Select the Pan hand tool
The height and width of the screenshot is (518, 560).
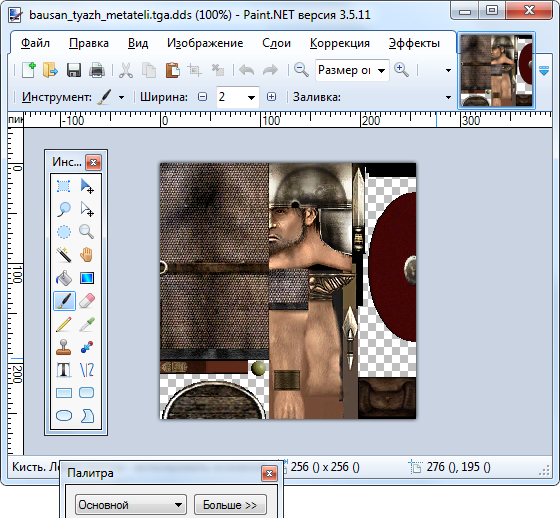click(x=87, y=255)
